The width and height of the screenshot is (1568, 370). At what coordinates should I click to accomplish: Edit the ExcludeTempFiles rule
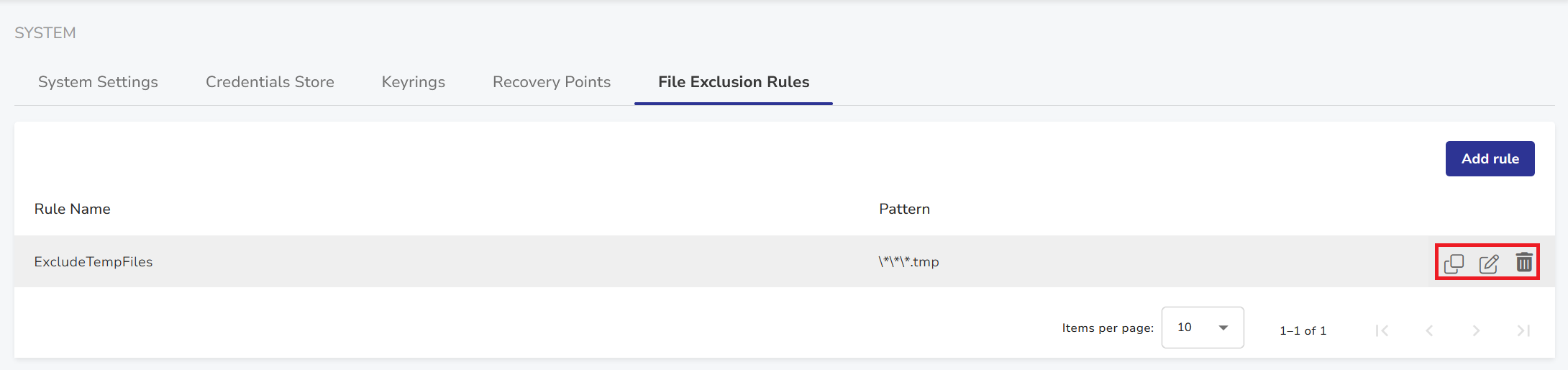[1489, 263]
